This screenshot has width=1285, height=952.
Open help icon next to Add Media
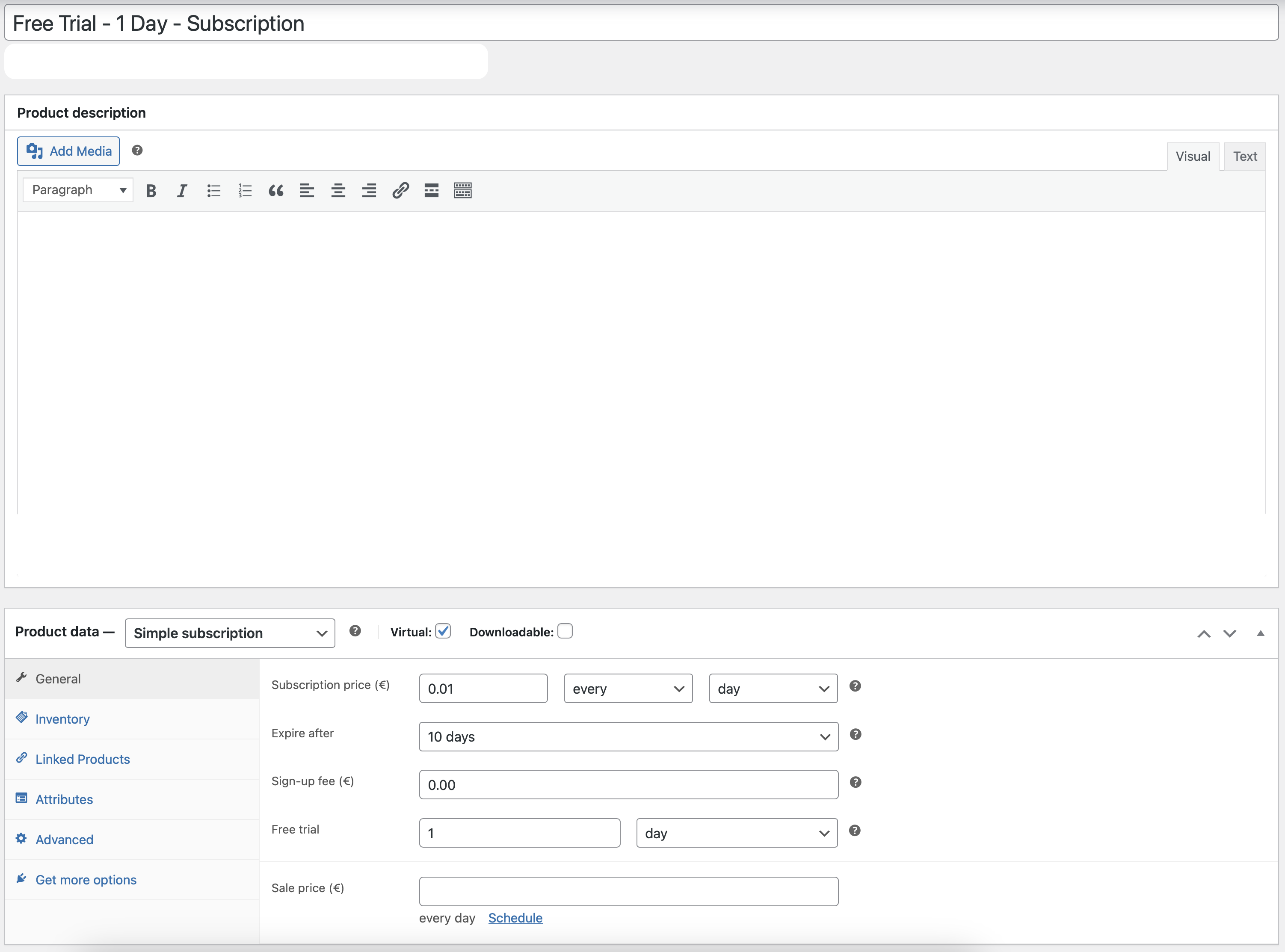[x=137, y=151]
